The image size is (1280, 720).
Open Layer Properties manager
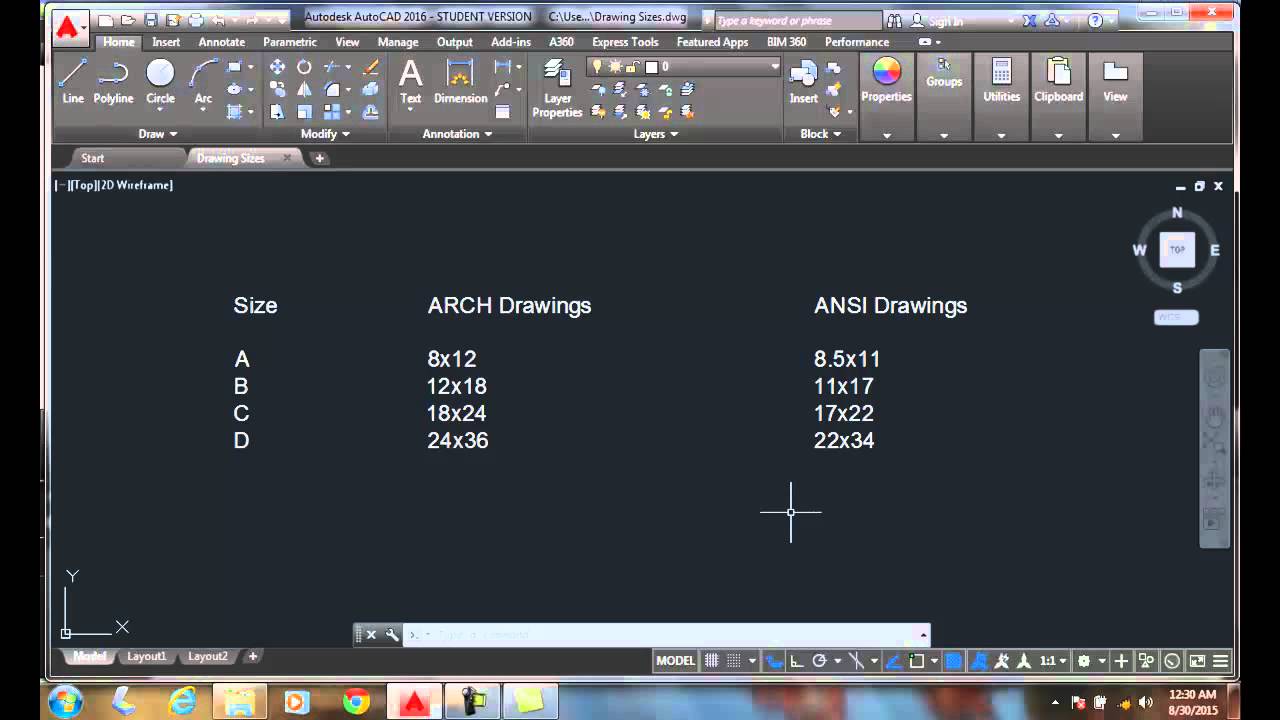[x=557, y=88]
